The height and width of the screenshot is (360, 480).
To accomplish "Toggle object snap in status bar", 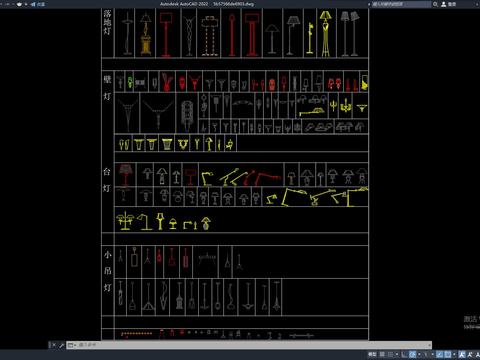I will click(448, 354).
